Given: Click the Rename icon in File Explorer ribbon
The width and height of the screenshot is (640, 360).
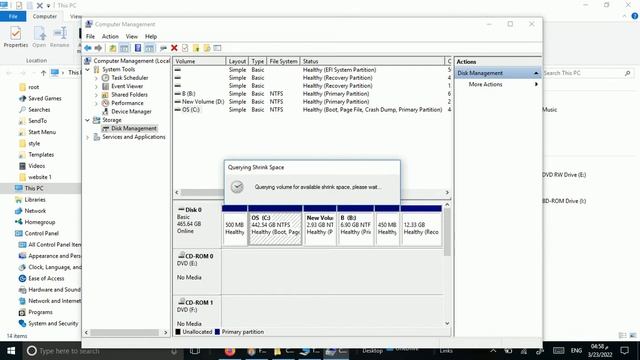Looking at the screenshot, I should click(60, 33).
